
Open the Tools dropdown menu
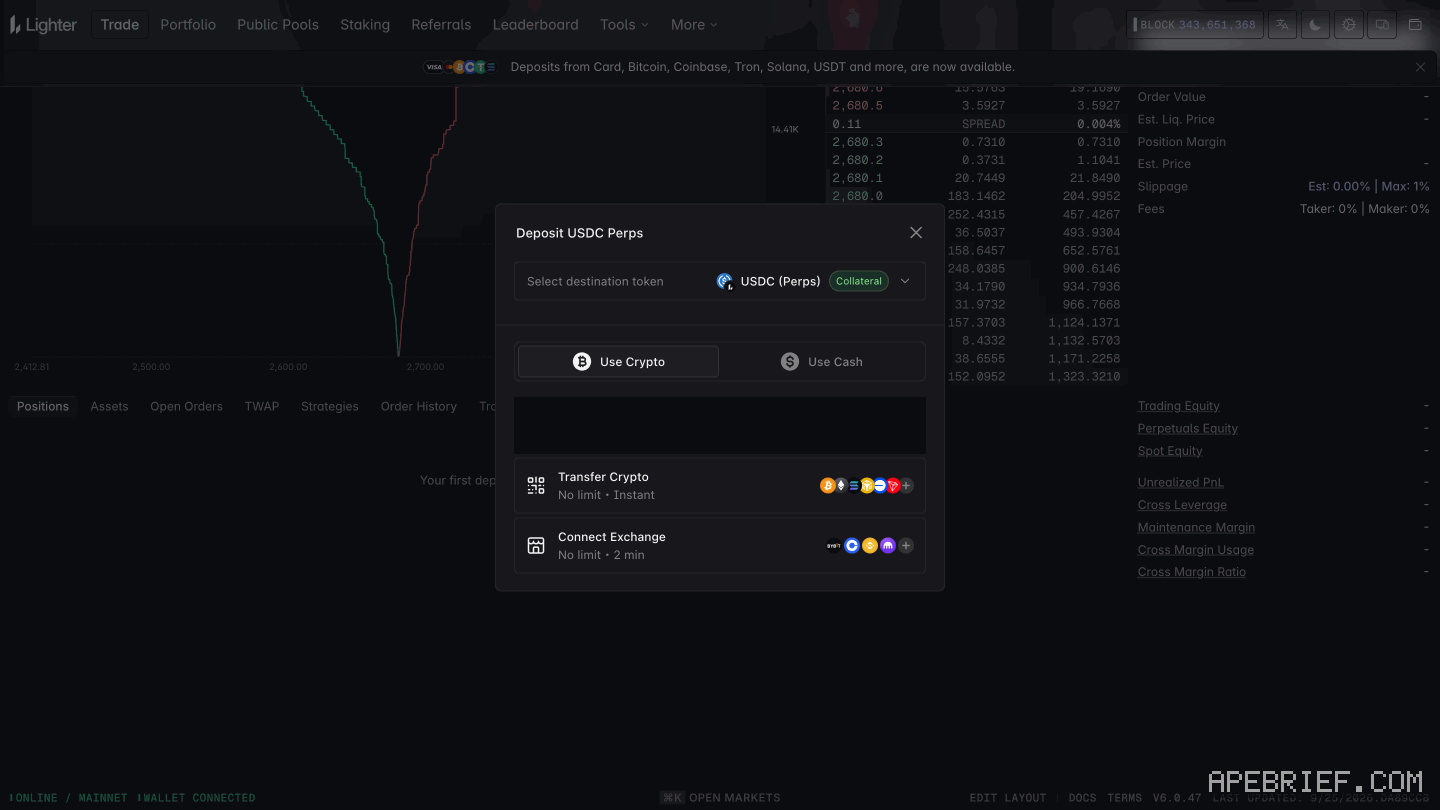click(624, 25)
